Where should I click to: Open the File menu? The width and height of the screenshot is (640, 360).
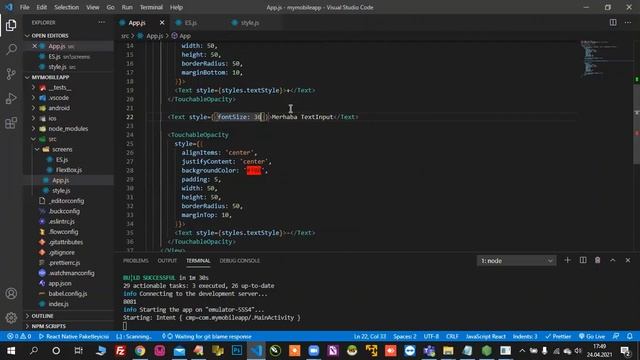[x=24, y=7]
